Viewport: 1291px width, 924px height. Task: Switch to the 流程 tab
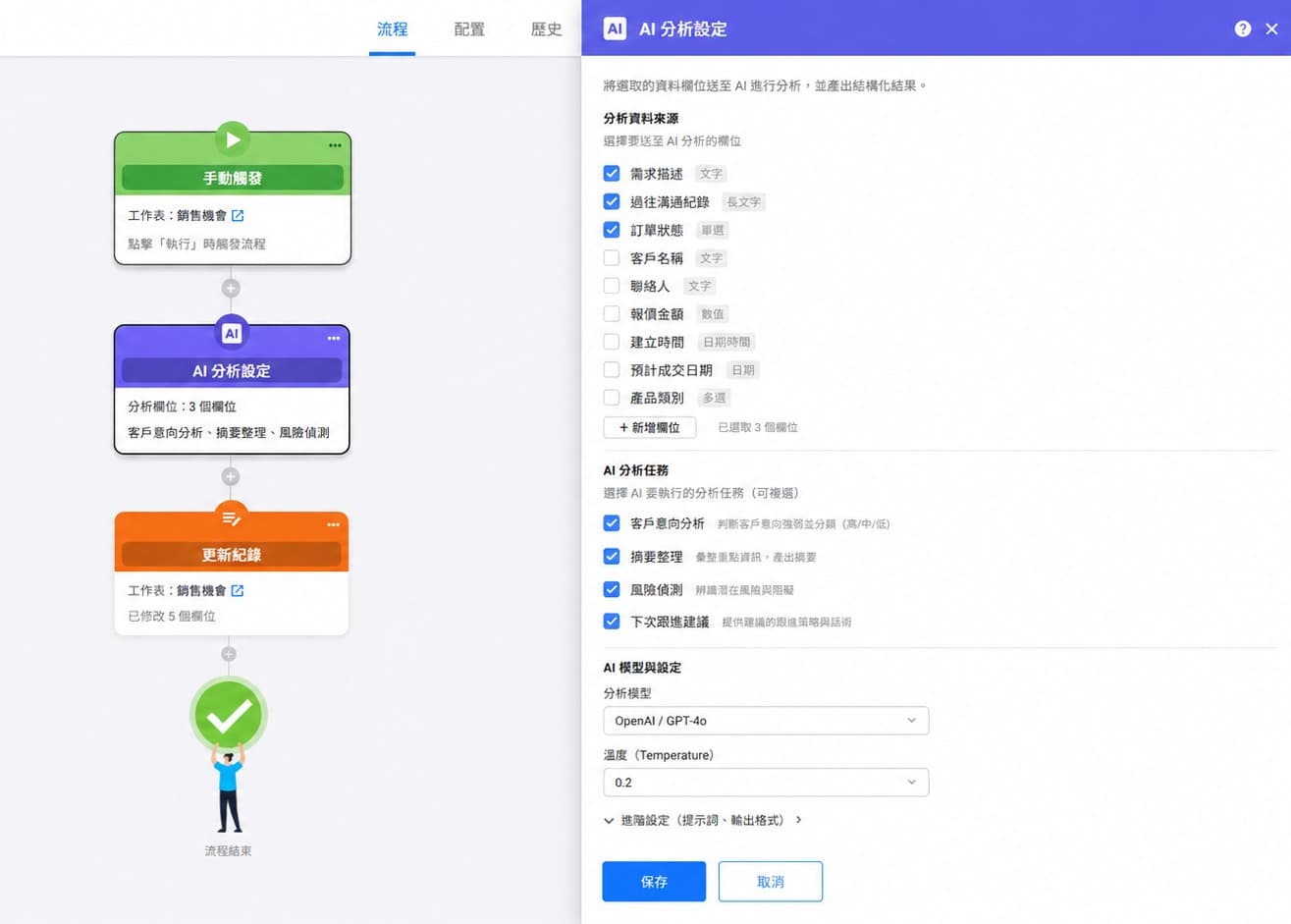tap(392, 29)
